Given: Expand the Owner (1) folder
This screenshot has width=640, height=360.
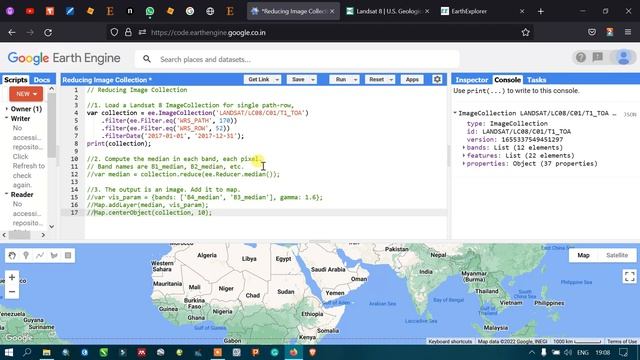Looking at the screenshot, I should 7,109.
